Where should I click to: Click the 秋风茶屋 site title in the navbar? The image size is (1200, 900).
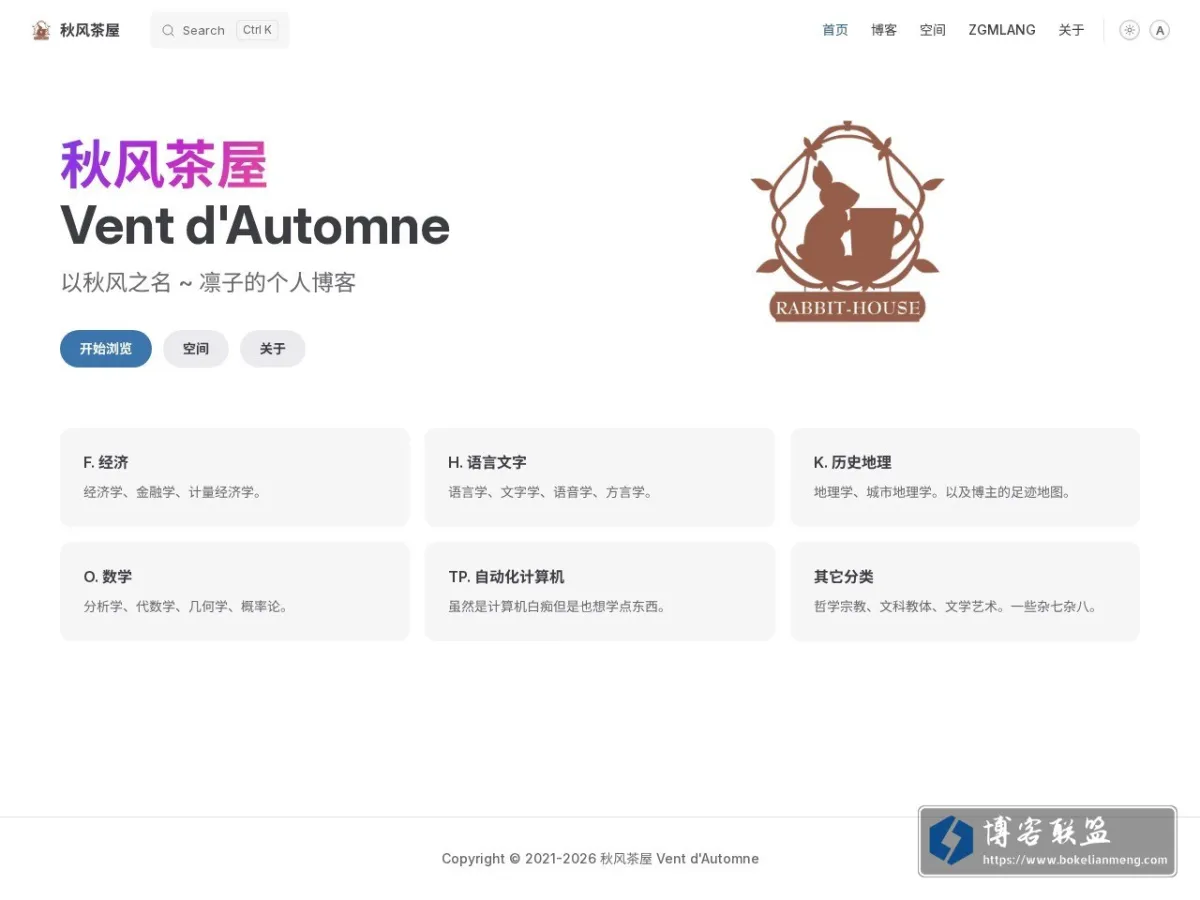[90, 30]
